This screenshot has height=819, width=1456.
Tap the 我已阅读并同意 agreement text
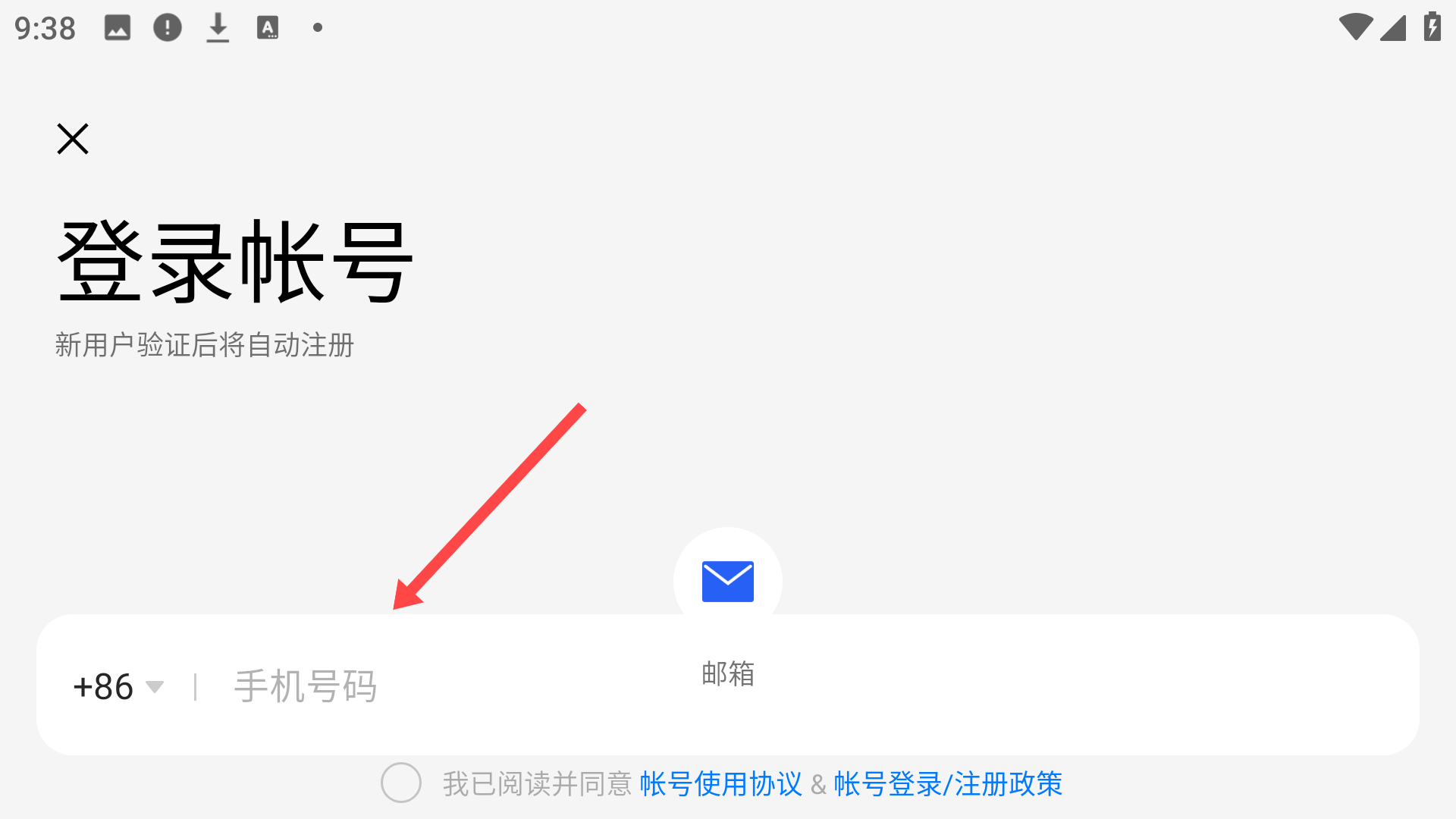click(x=537, y=783)
